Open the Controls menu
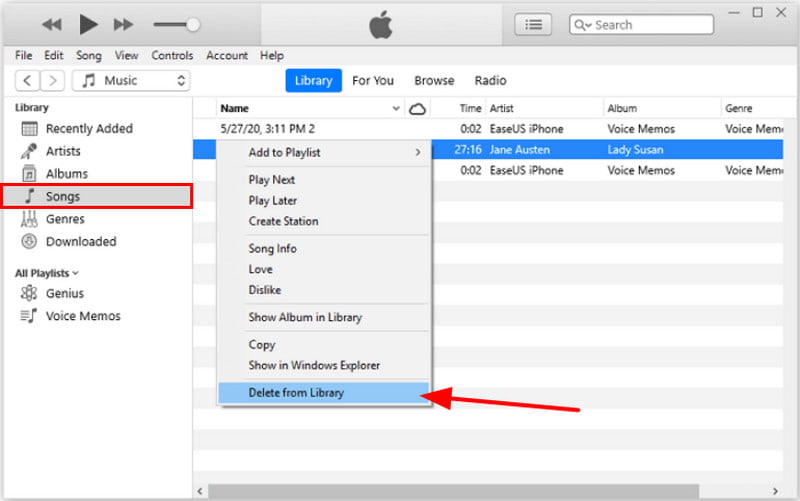Image resolution: width=800 pixels, height=501 pixels. click(x=172, y=55)
